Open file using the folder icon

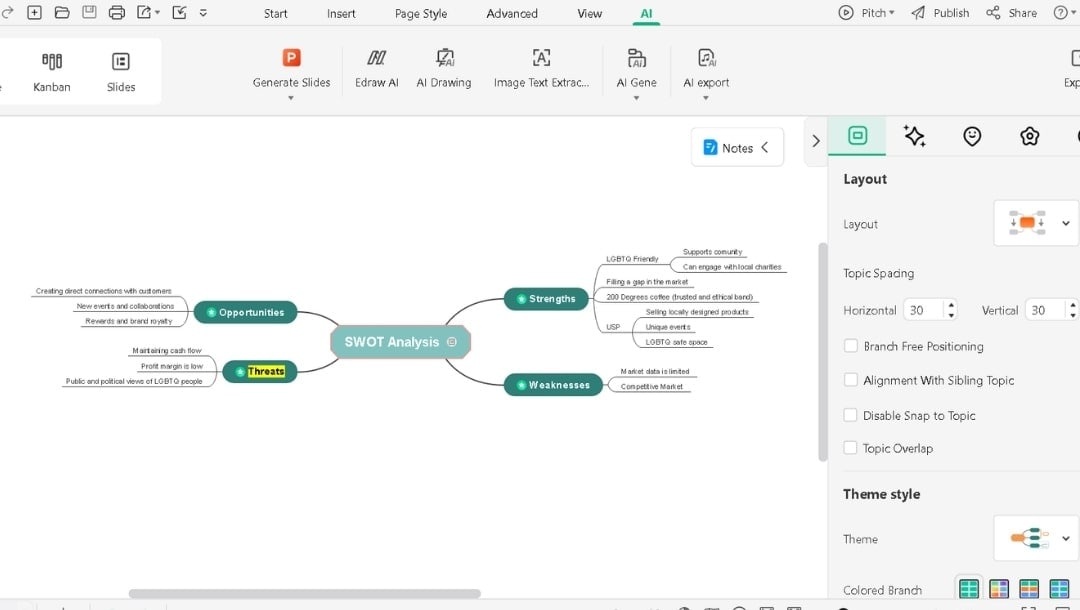[62, 12]
